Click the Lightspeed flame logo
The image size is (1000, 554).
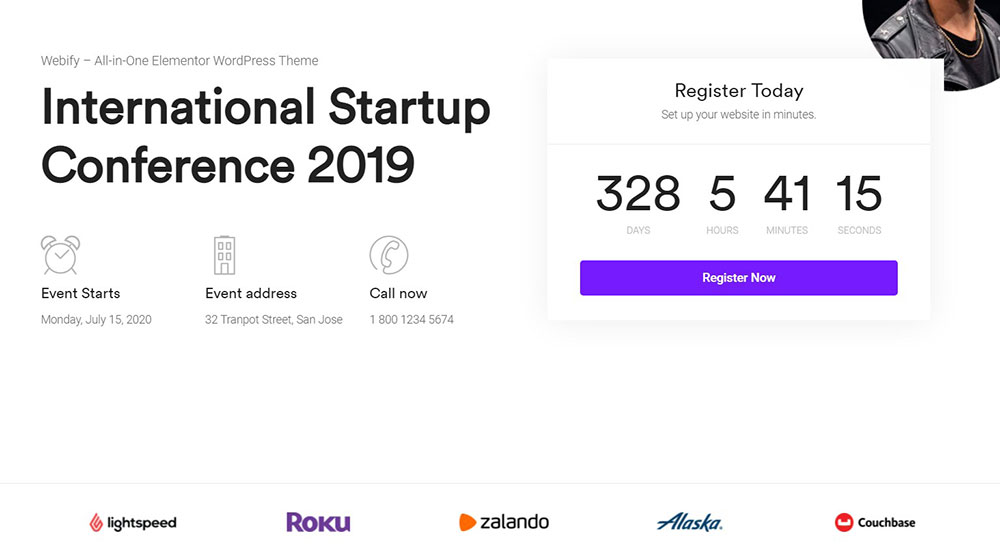point(96,523)
